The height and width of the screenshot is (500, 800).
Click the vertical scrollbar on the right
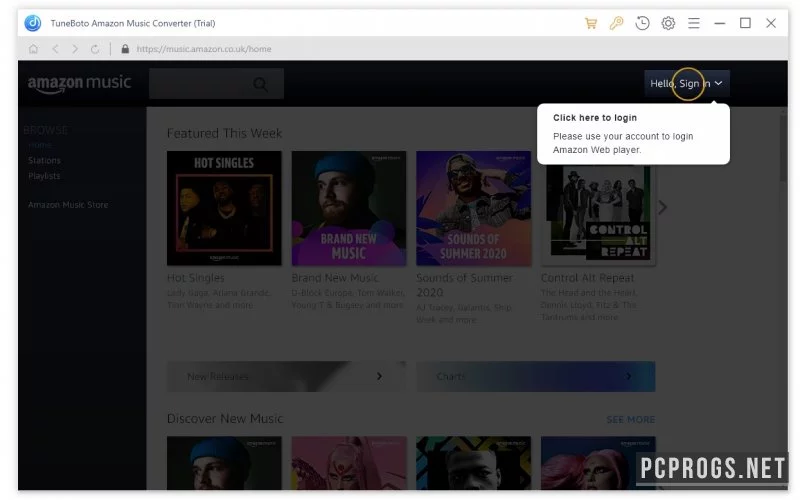click(783, 148)
